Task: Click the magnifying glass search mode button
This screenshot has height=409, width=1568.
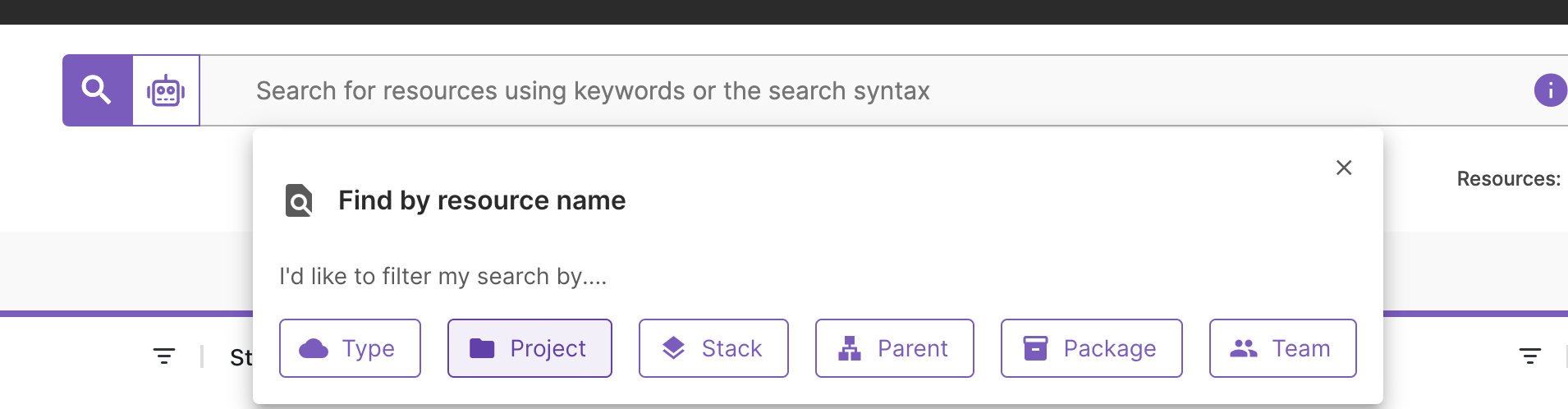Action: tap(97, 90)
